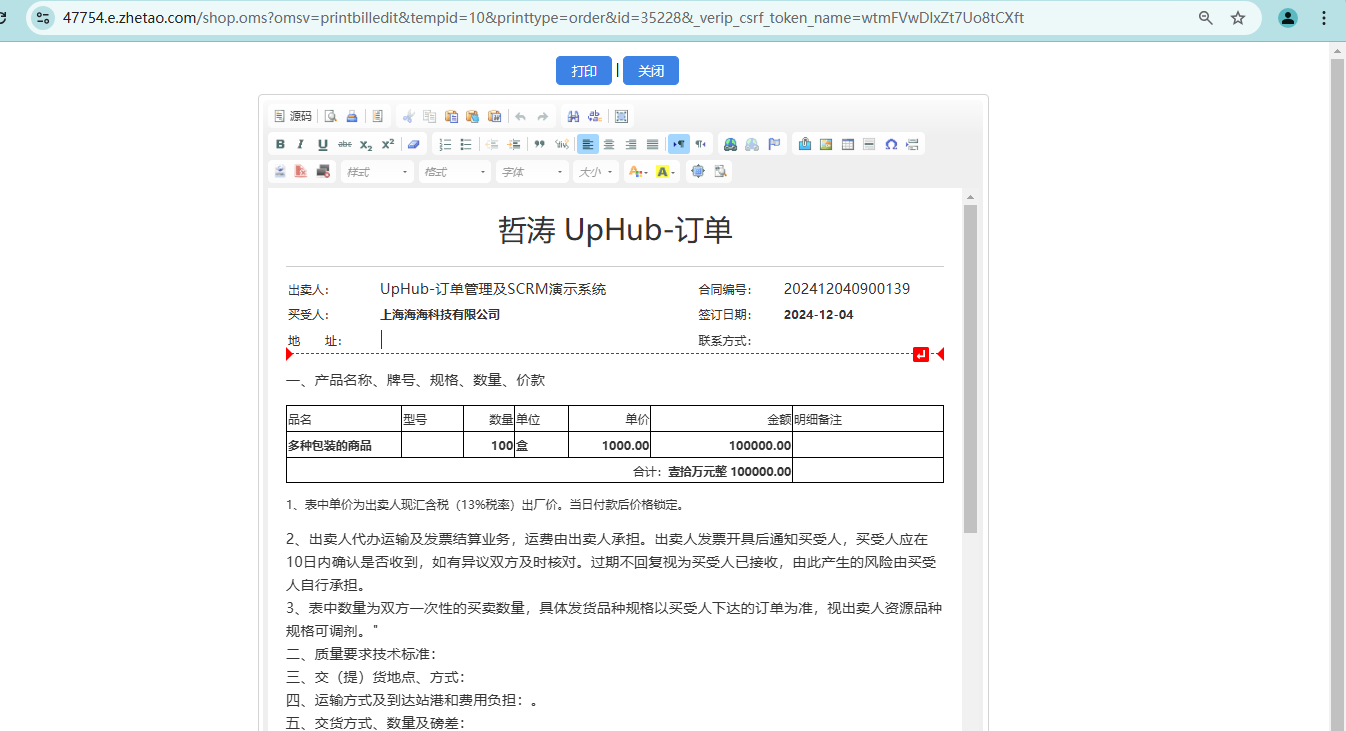Click the 关闭 close button
Viewport: 1346px width, 731px height.
tap(651, 71)
